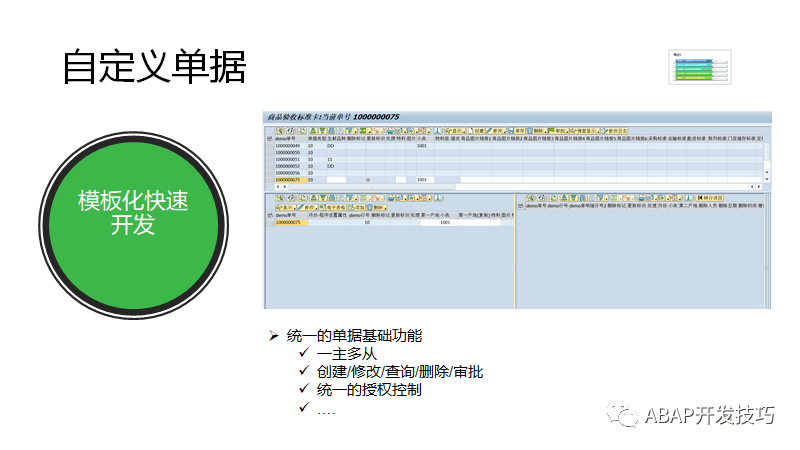The image size is (800, 450).
Task: Click the small thumbnail image at top right
Action: [x=700, y=67]
